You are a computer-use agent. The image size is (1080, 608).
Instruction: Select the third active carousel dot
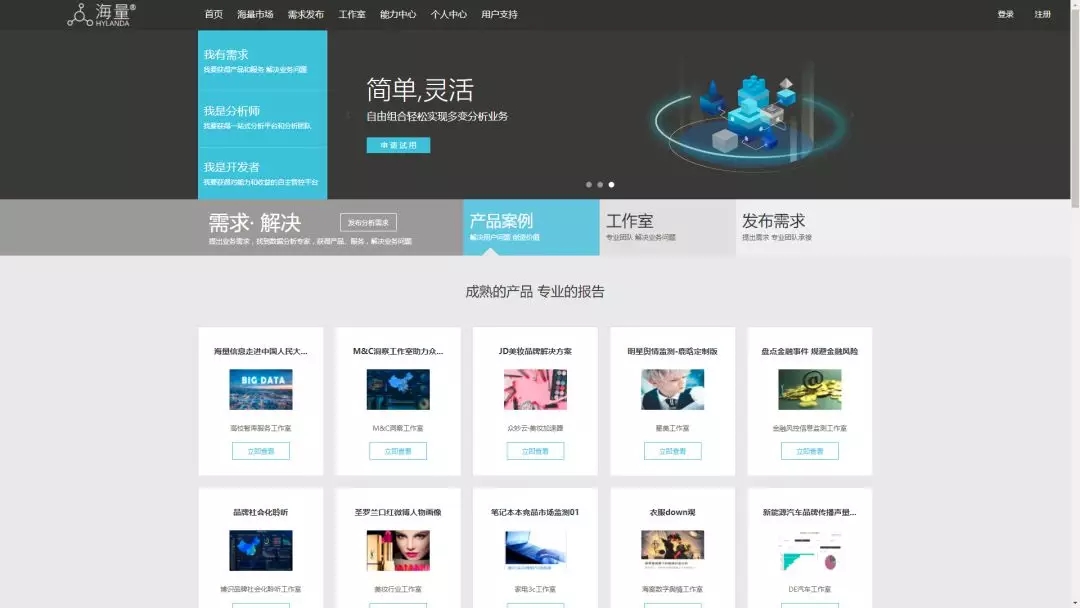[x=612, y=185]
